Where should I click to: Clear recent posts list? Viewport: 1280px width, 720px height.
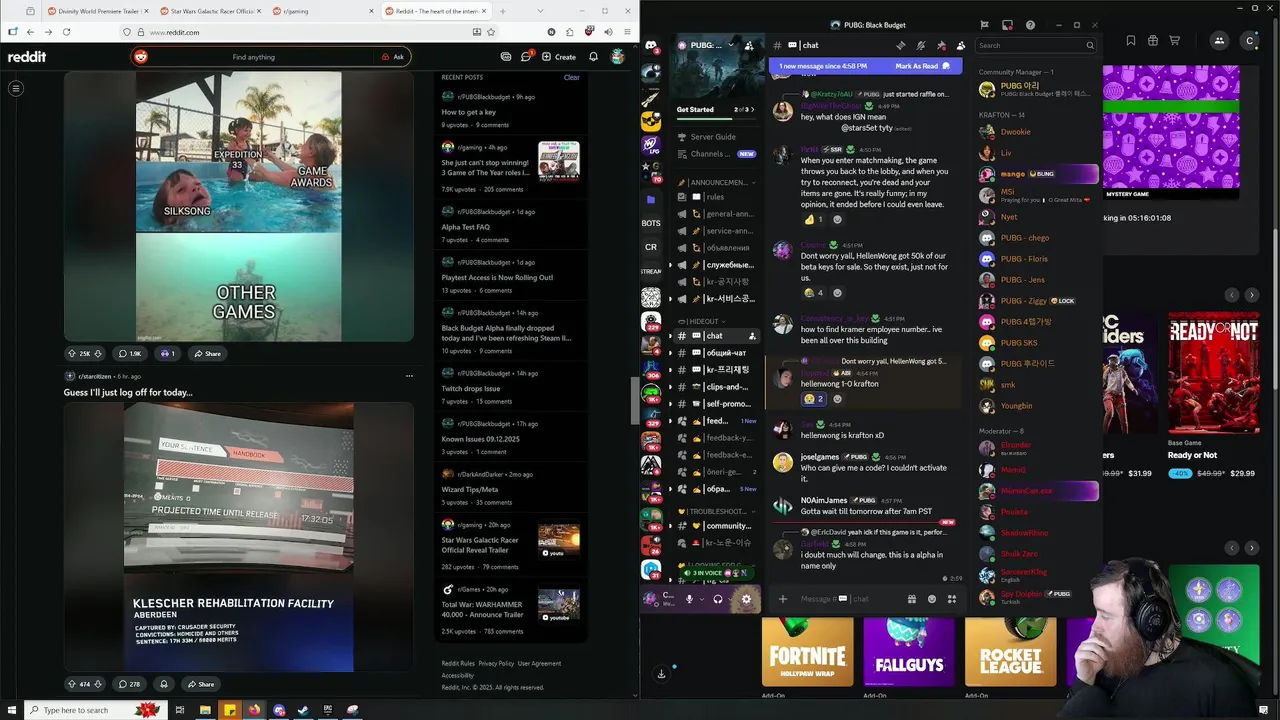[571, 77]
